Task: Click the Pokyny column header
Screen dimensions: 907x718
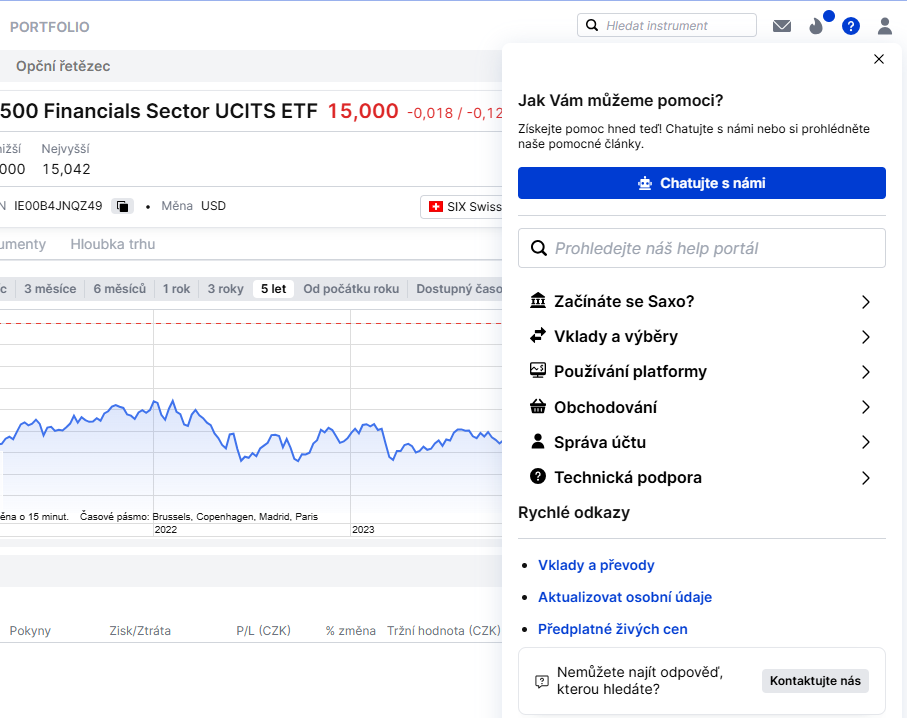Action: pos(30,631)
